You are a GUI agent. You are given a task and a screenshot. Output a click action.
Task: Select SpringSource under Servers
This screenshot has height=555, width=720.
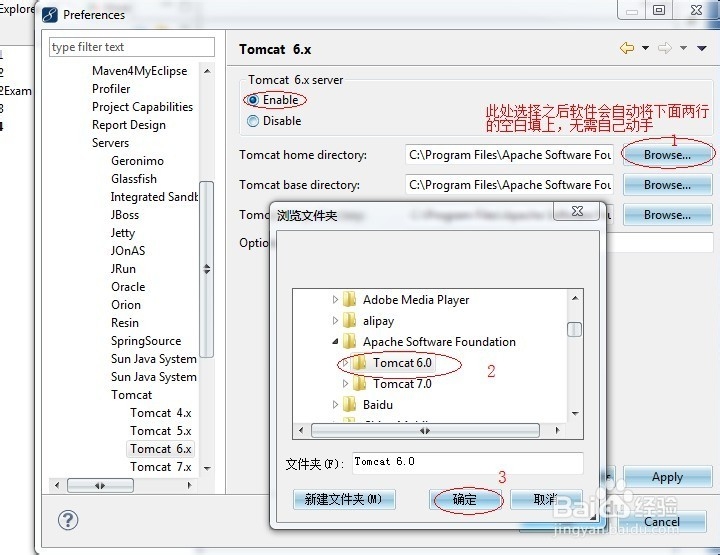[146, 341]
